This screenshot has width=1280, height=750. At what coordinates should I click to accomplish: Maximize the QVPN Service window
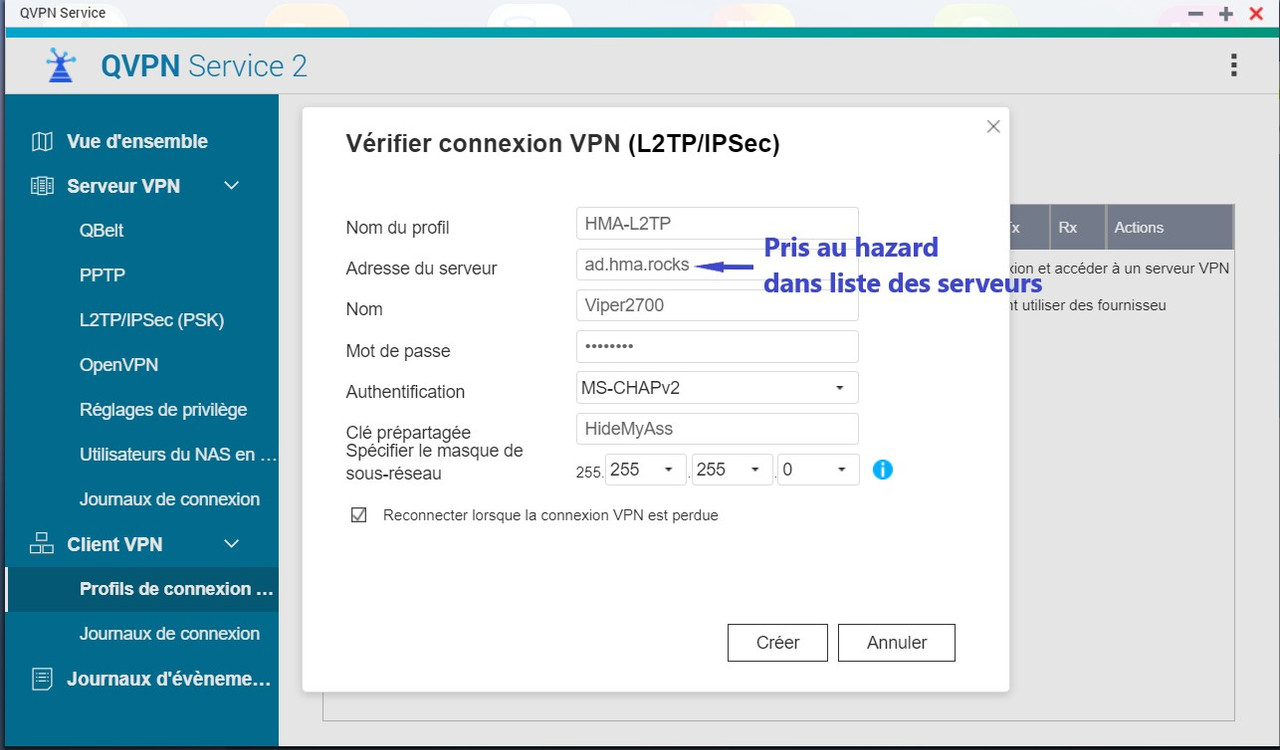pos(1226,14)
